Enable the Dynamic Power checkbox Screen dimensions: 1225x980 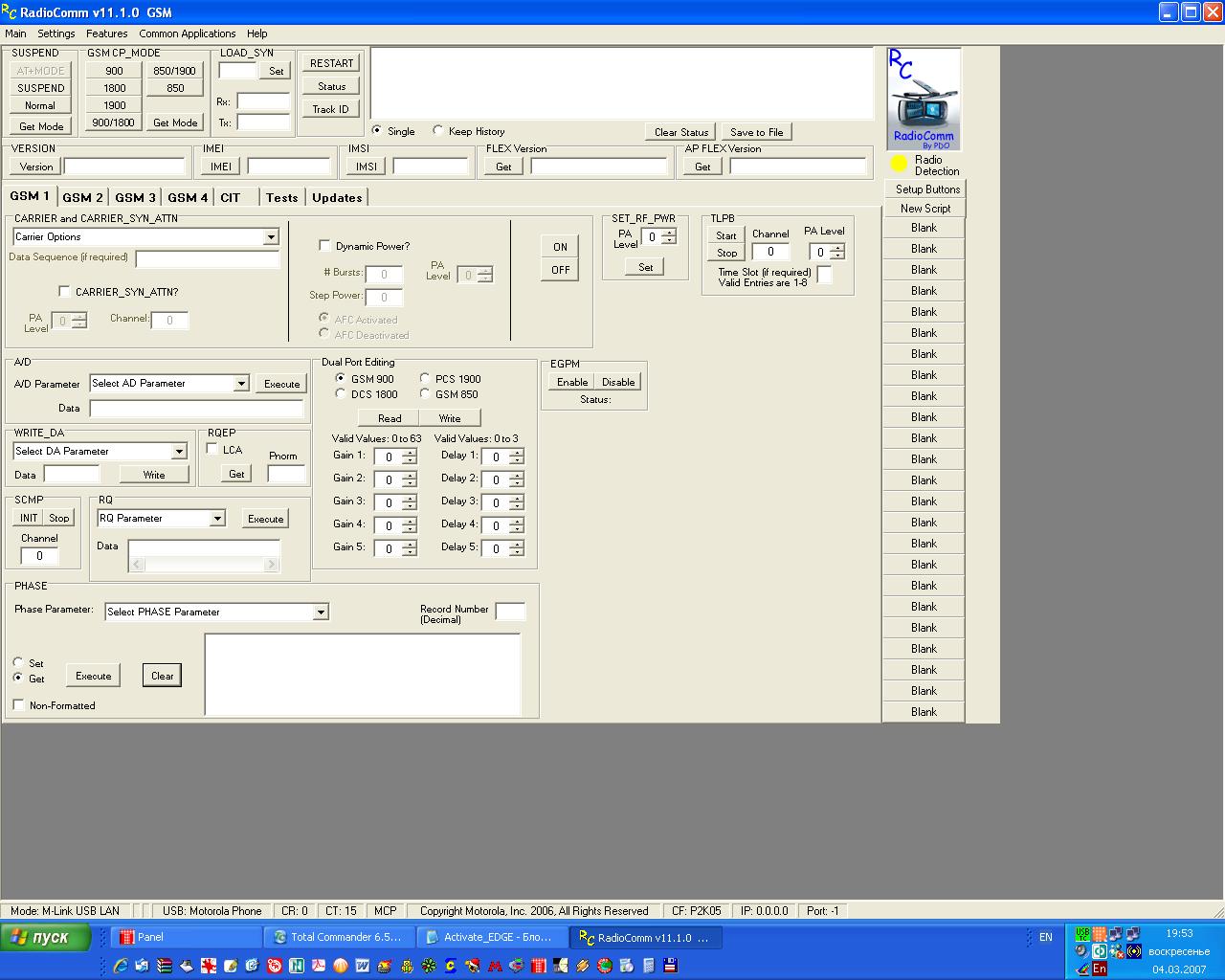(324, 246)
